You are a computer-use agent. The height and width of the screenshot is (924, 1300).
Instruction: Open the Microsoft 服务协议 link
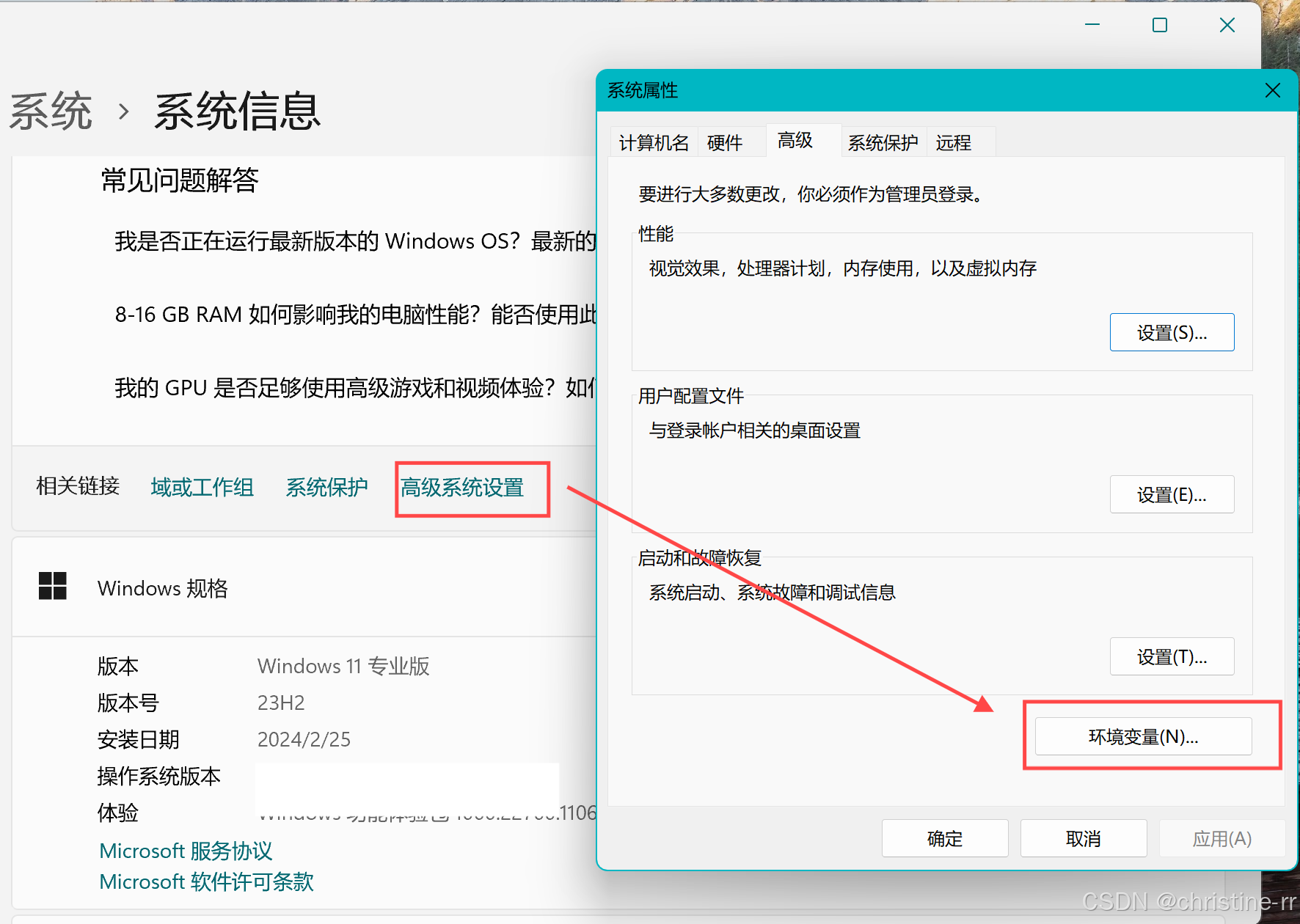[x=186, y=851]
